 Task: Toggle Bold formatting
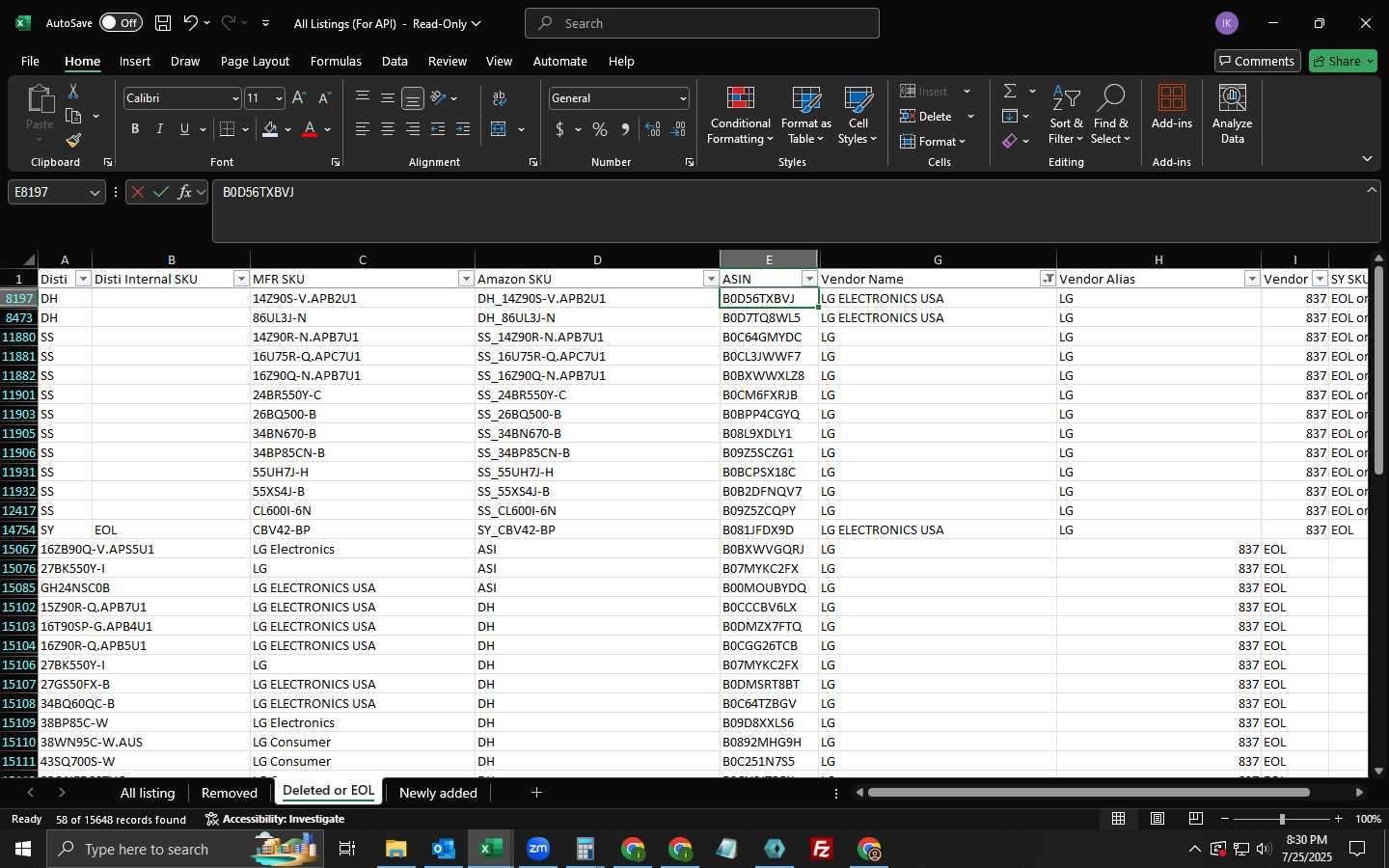point(135,129)
